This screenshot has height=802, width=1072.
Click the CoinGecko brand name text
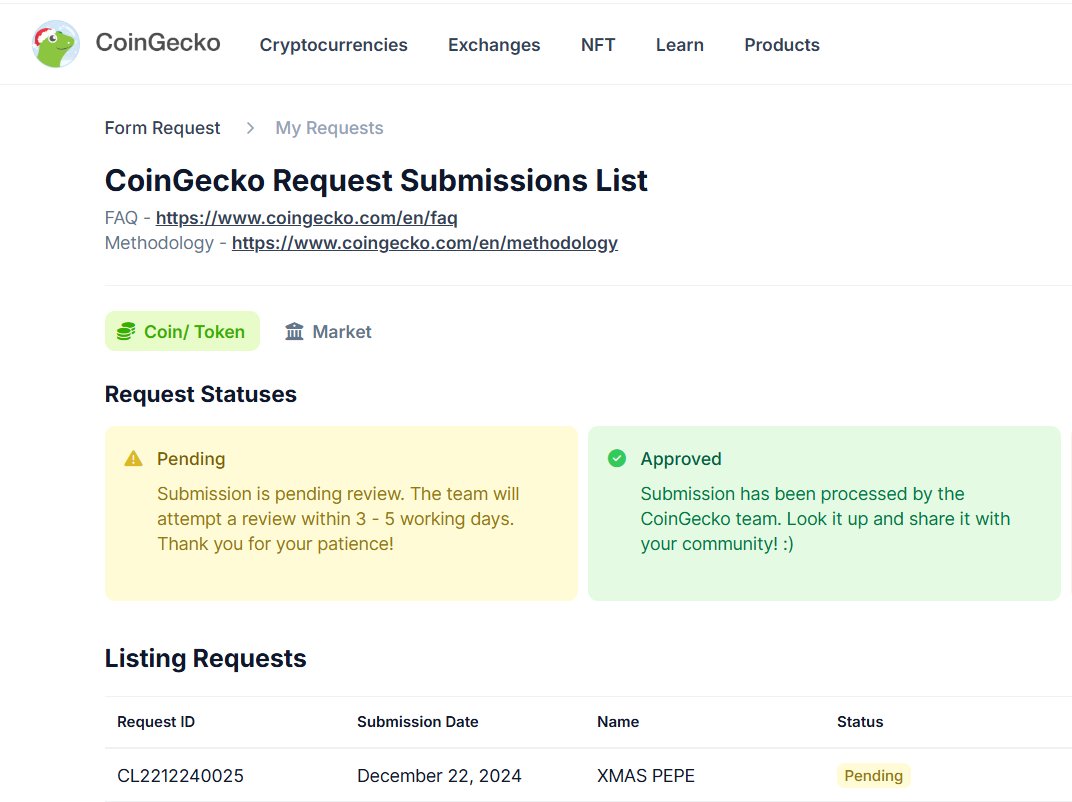click(x=158, y=42)
